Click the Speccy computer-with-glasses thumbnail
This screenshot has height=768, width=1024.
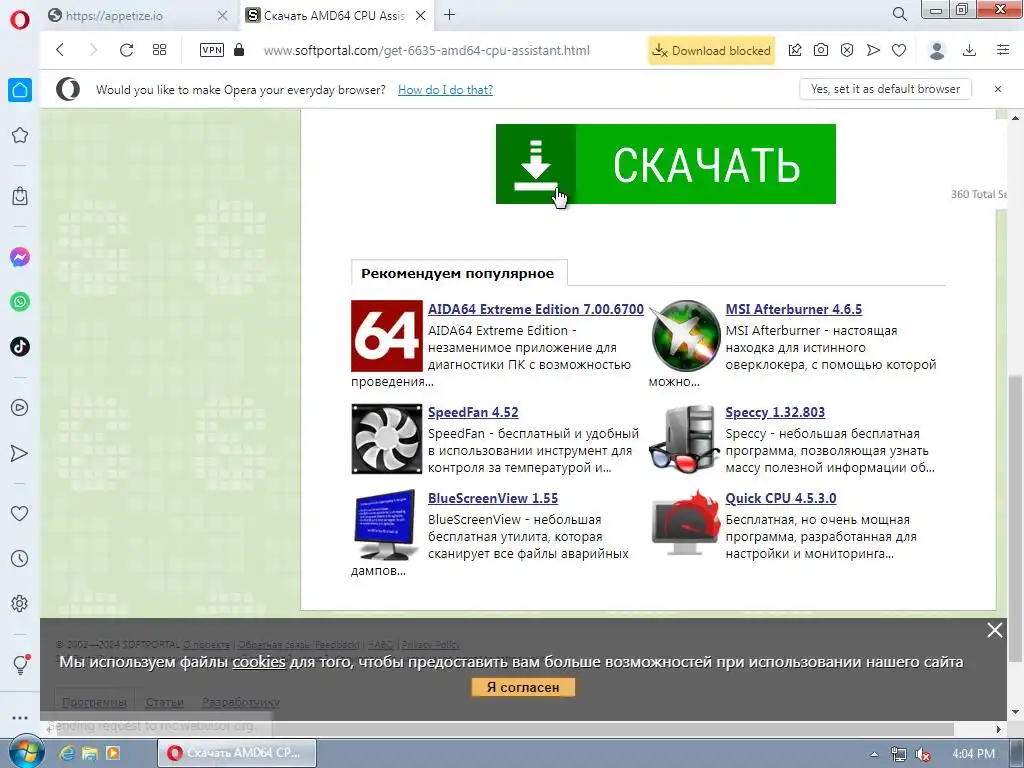[x=684, y=439]
